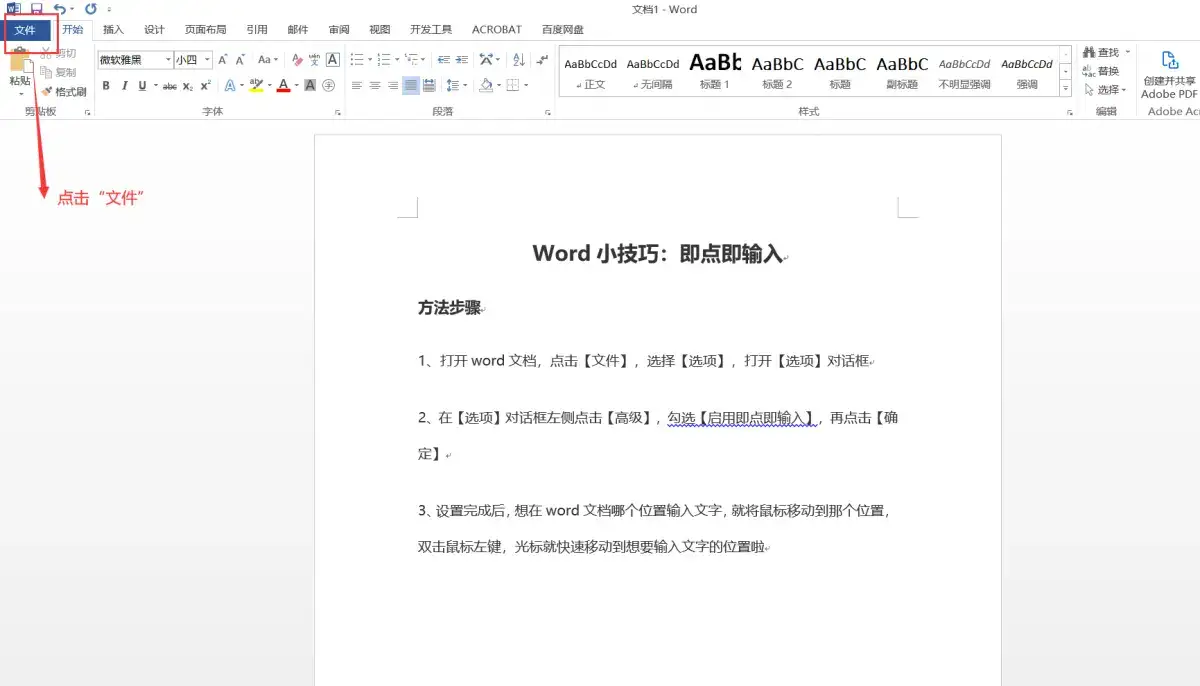Enable center text alignment

pyautogui.click(x=374, y=85)
